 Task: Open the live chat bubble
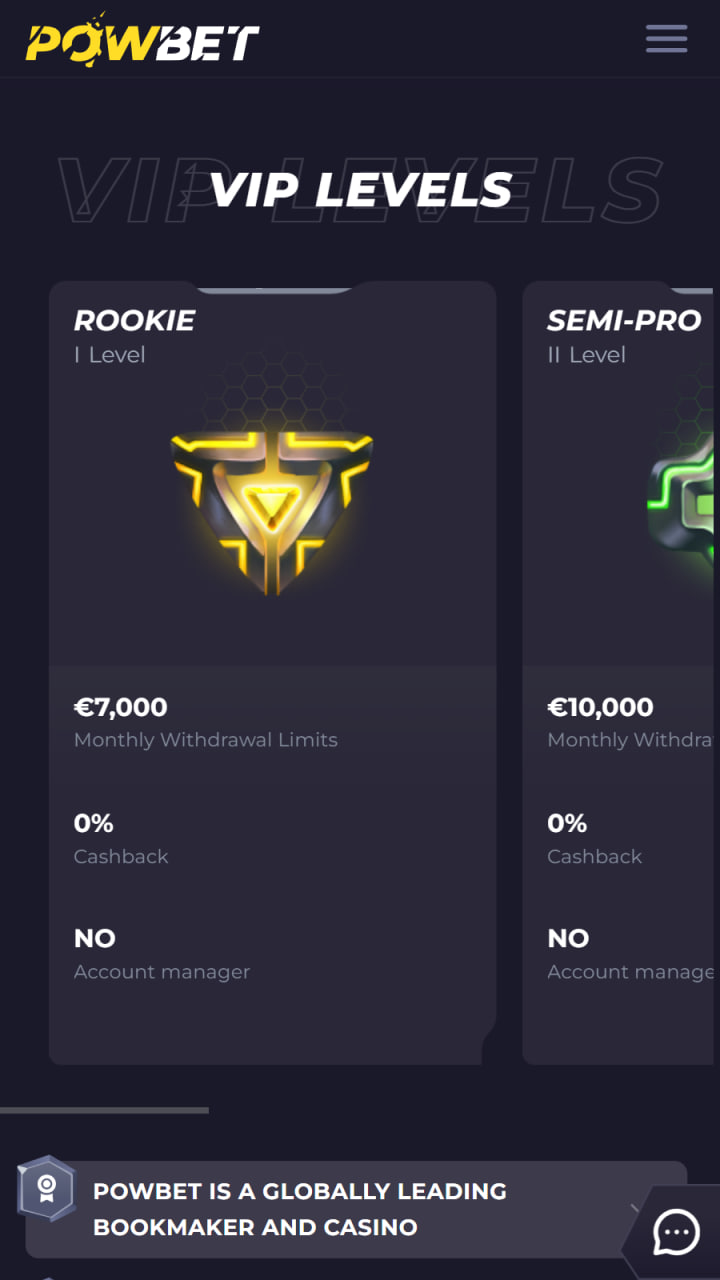[x=677, y=1232]
